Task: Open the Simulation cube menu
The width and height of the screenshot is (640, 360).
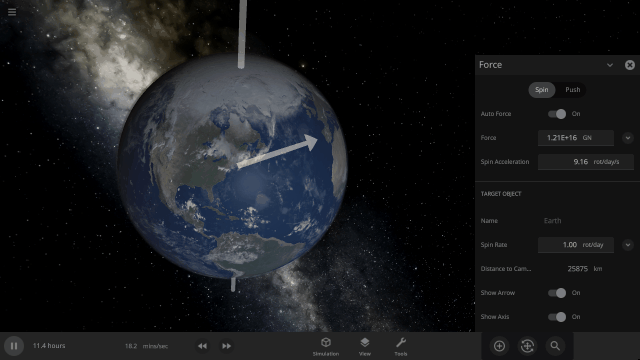Action: (326, 346)
